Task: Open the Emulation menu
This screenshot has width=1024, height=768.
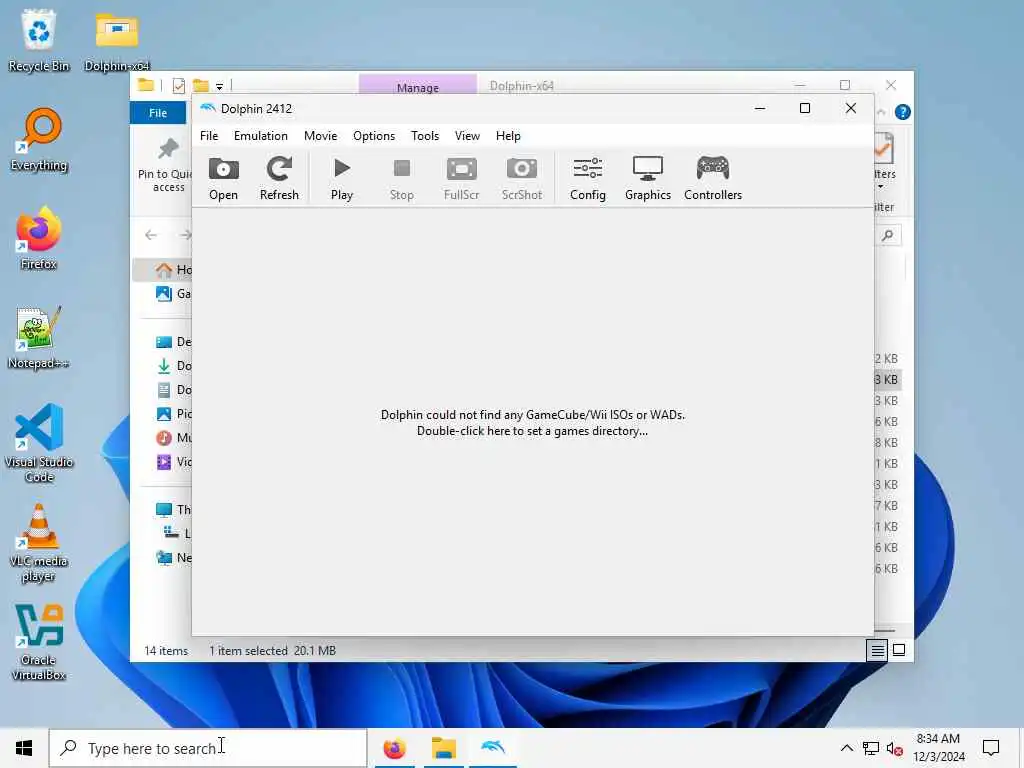Action: 261,136
